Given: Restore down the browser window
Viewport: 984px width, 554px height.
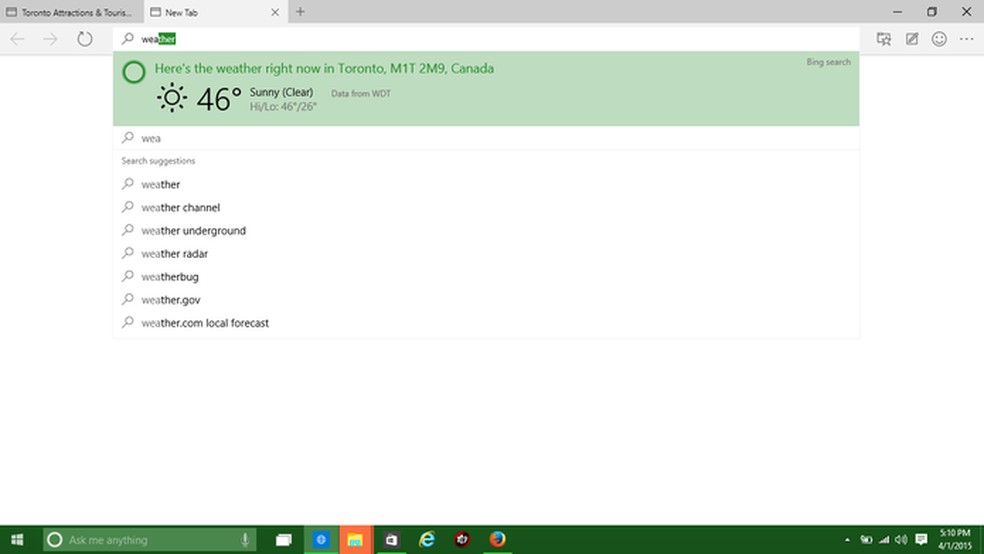Looking at the screenshot, I should tap(932, 12).
